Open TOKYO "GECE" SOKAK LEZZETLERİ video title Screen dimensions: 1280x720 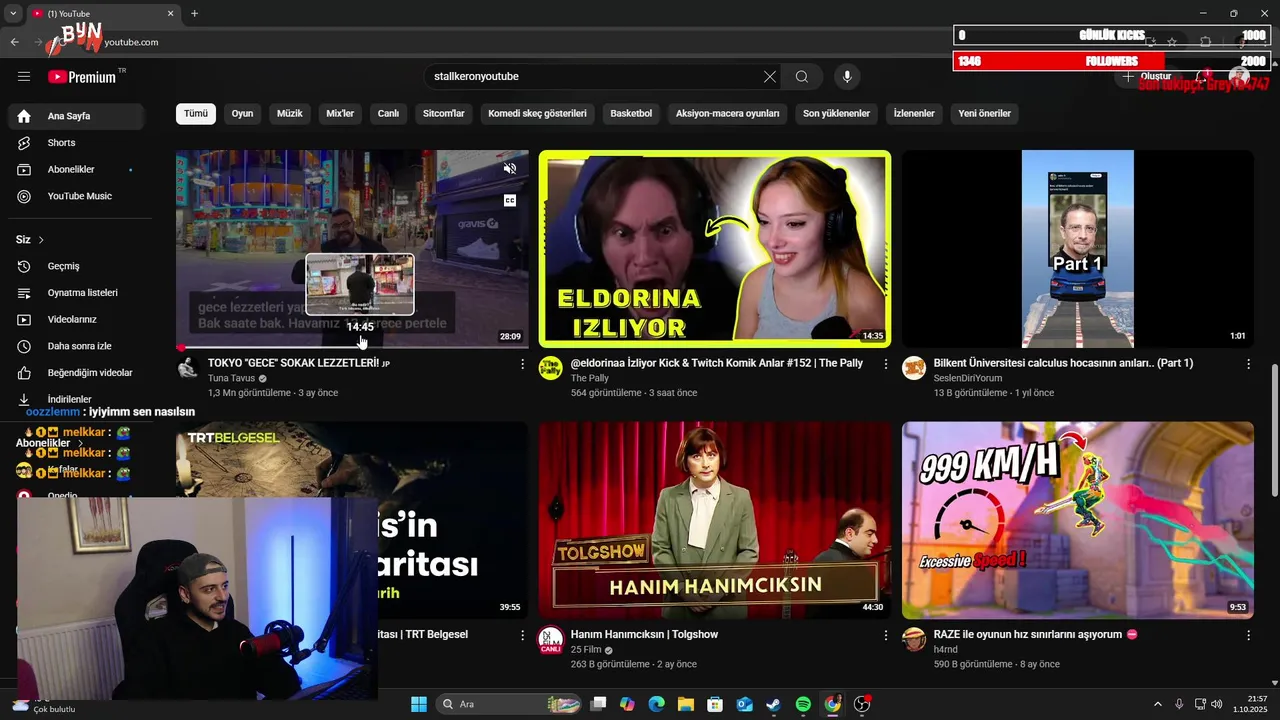(298, 364)
